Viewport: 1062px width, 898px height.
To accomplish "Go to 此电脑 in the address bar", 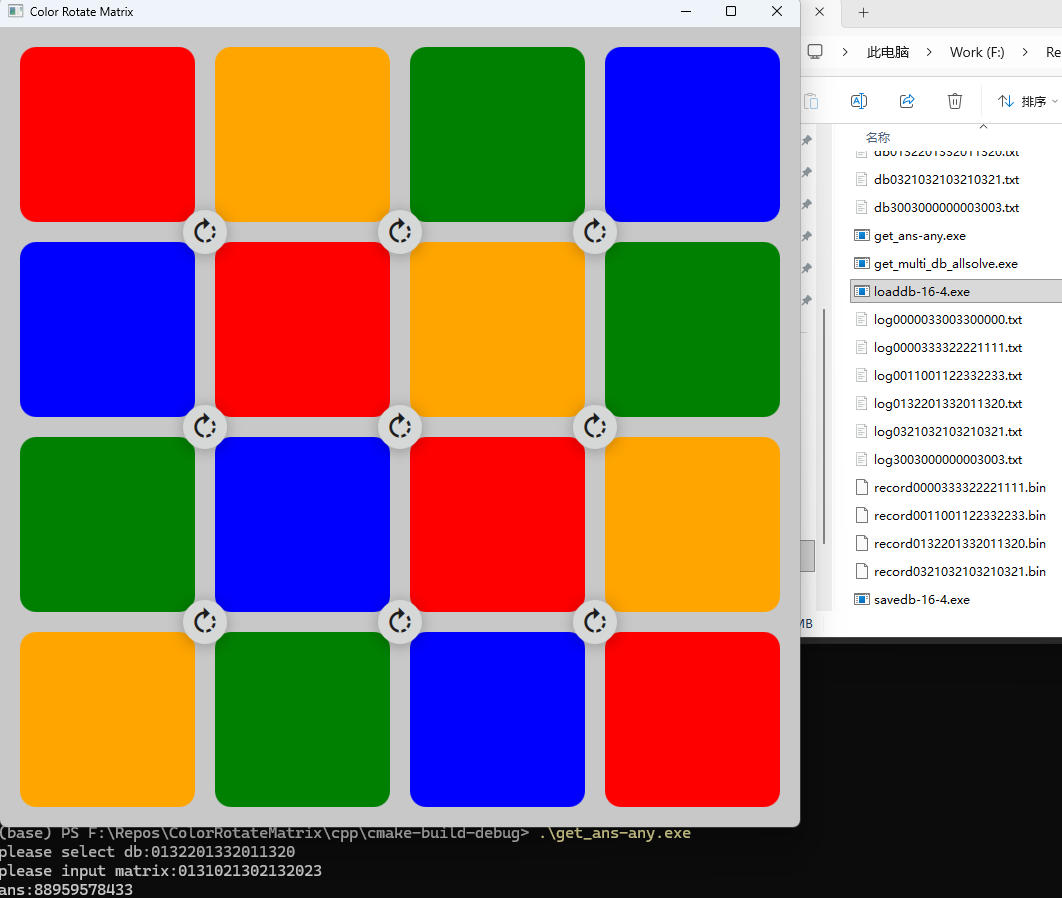I will pos(888,52).
